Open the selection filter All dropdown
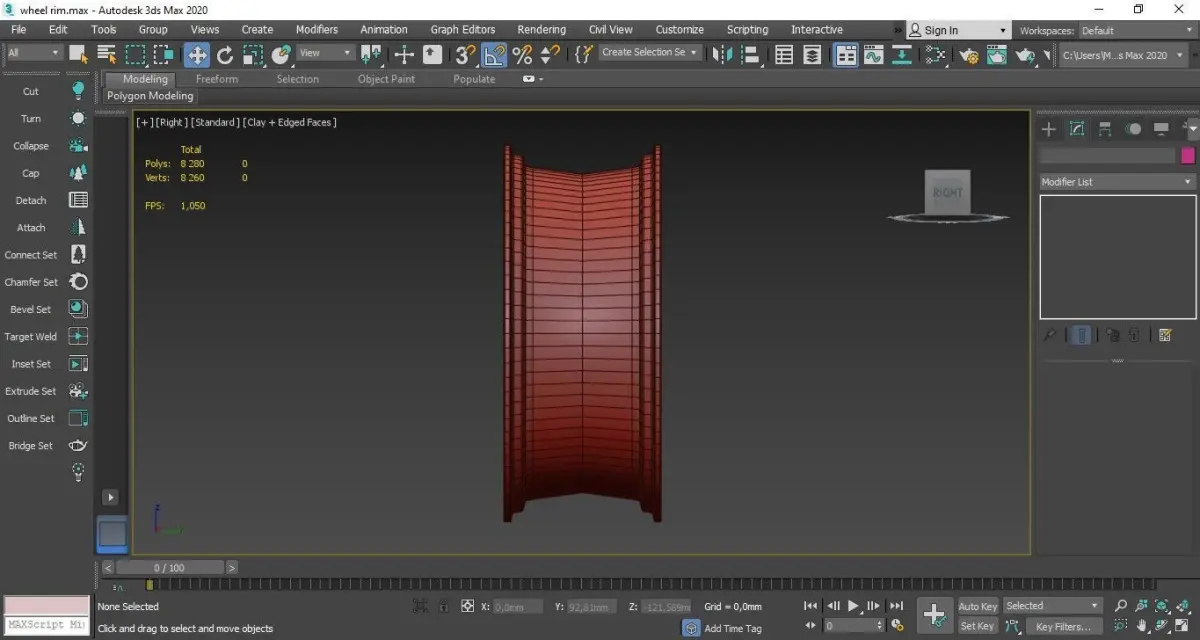This screenshot has width=1200, height=640. tap(34, 53)
